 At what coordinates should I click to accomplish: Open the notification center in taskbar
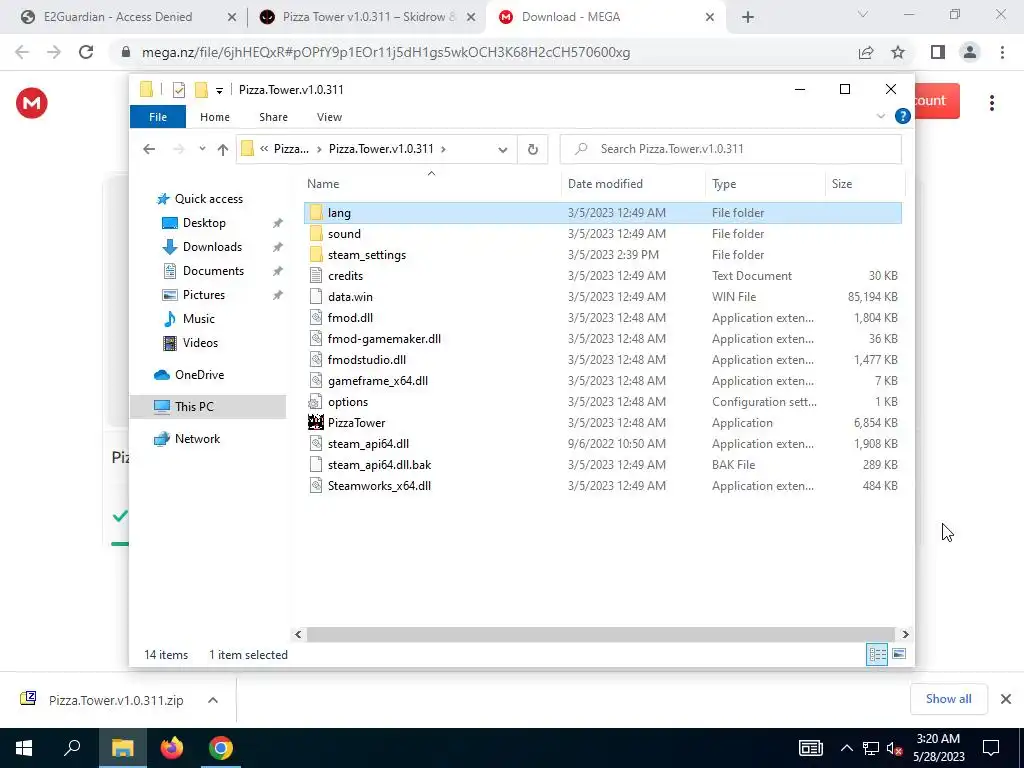pos(991,748)
